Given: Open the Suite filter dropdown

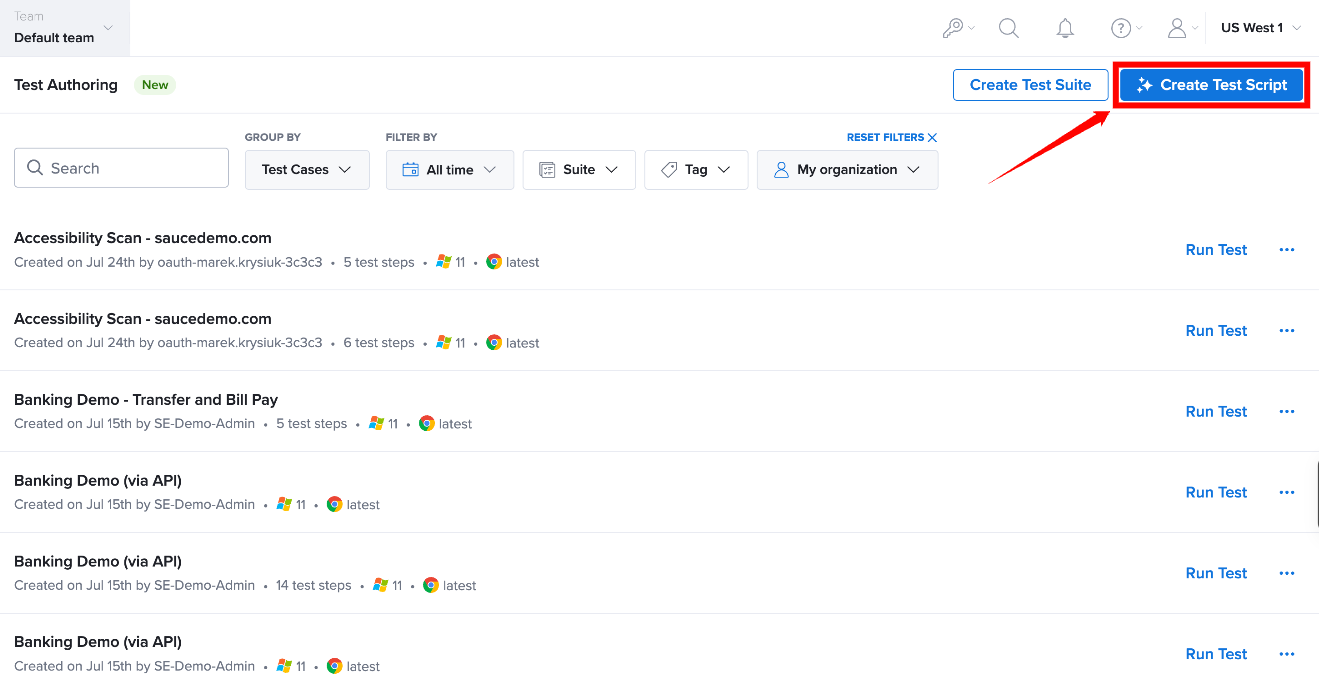Looking at the screenshot, I should [x=579, y=170].
